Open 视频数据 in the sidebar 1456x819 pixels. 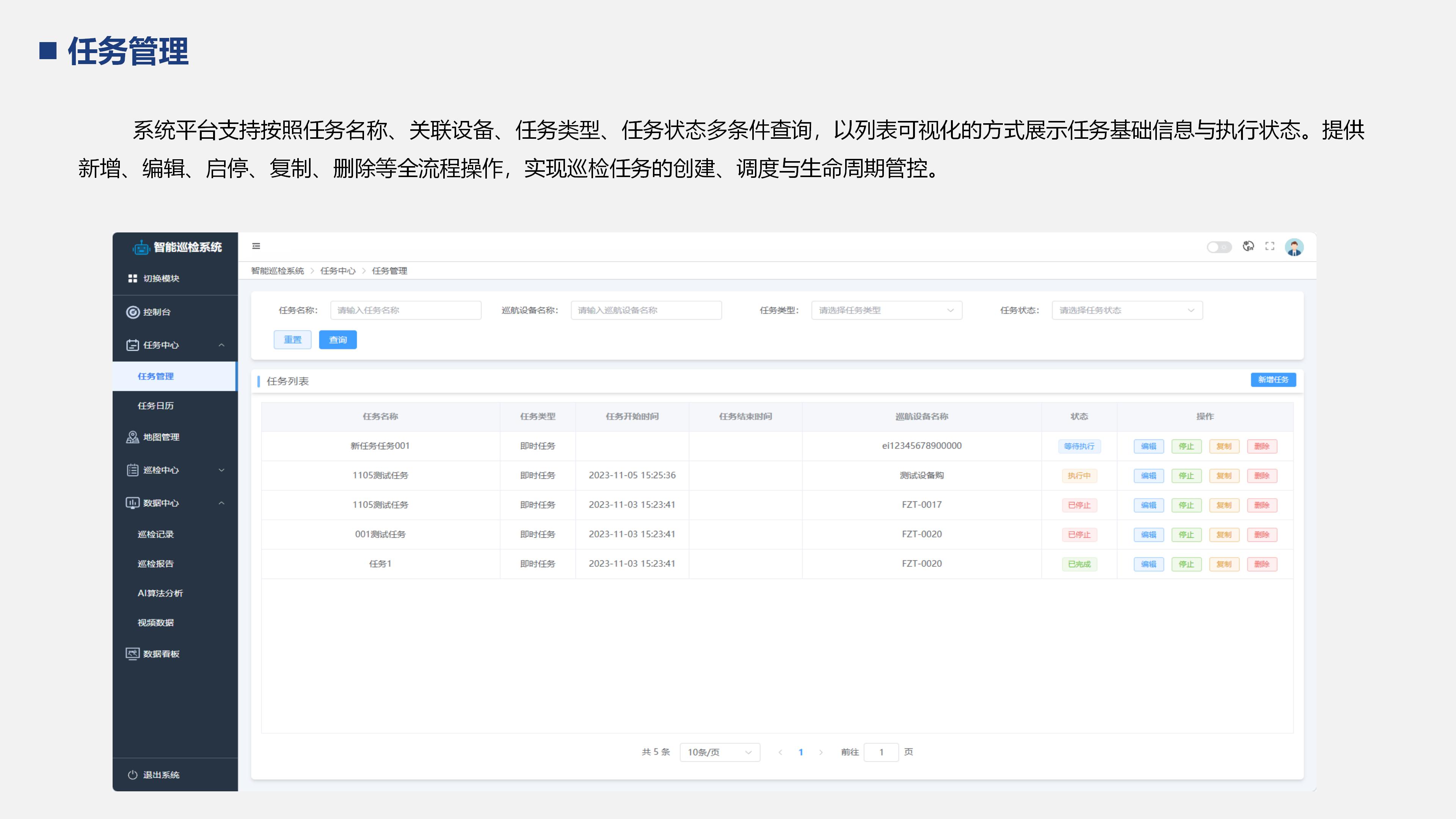[x=175, y=622]
